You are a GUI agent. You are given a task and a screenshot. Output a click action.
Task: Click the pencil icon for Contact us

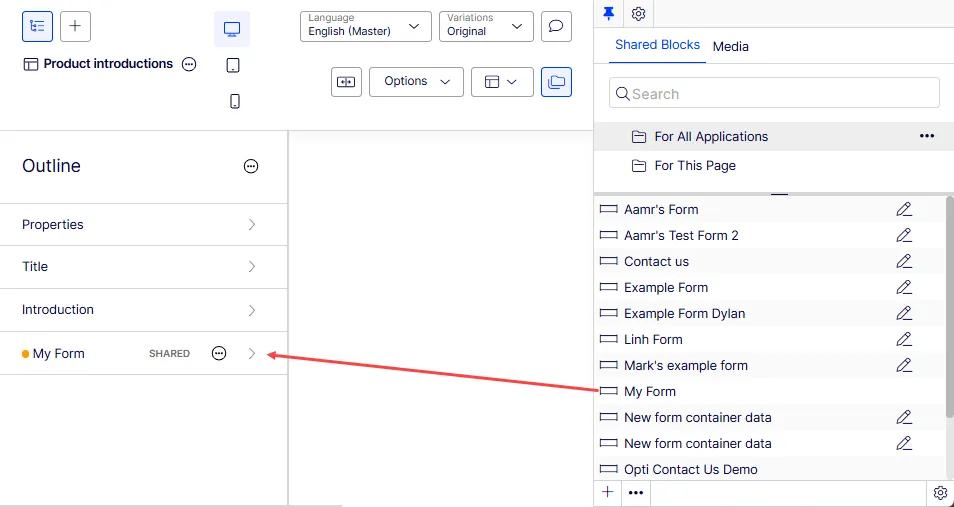pos(904,262)
